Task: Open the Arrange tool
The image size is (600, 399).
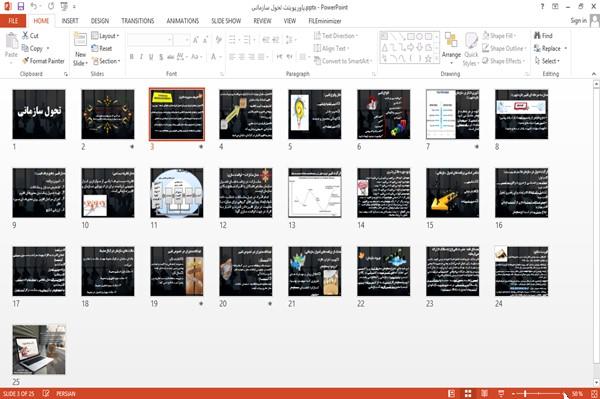Action: tap(451, 48)
